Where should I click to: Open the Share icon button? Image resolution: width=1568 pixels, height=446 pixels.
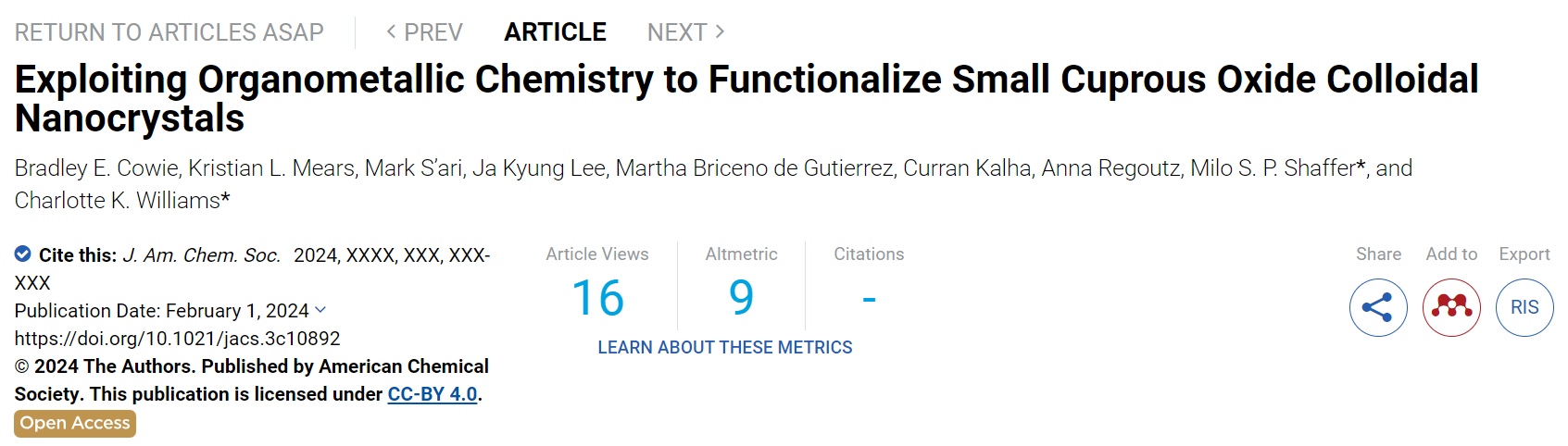tap(1378, 307)
